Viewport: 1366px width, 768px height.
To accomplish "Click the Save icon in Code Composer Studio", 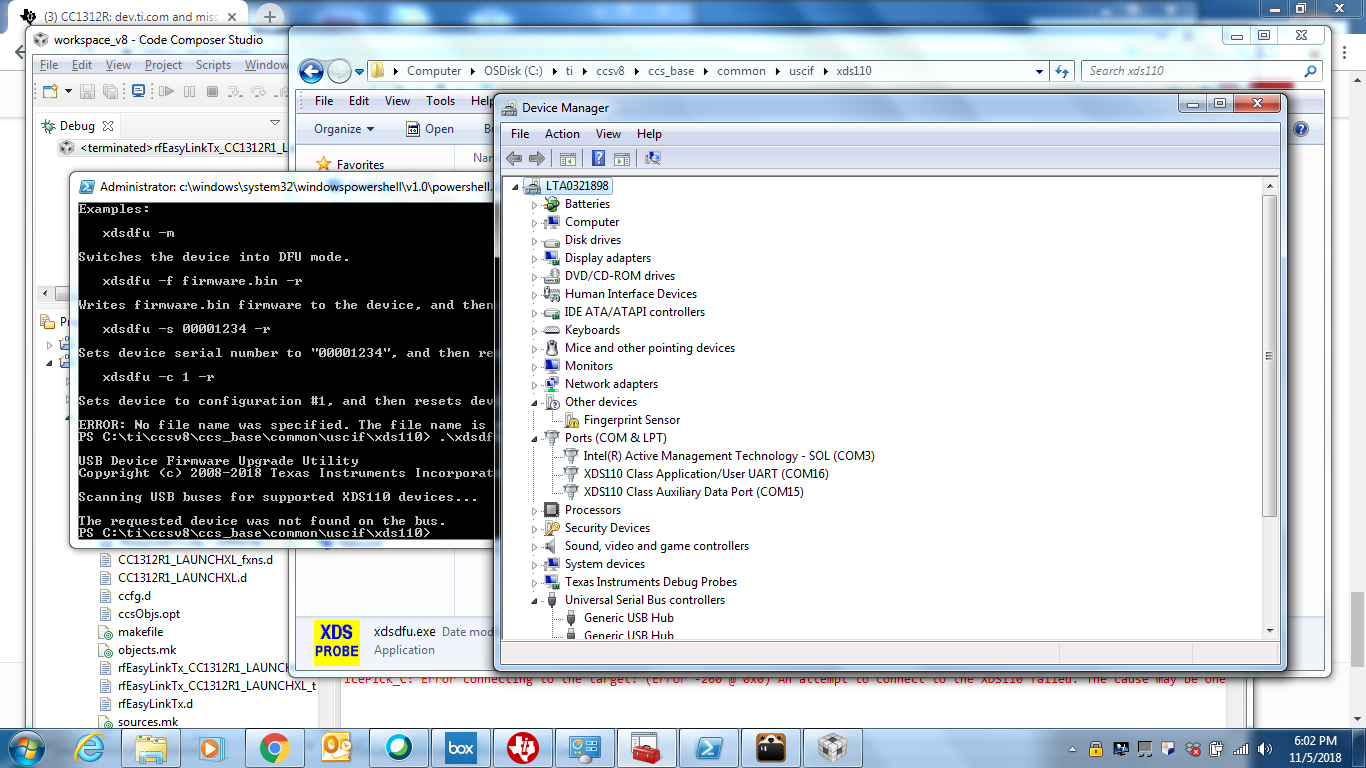I will (87, 91).
